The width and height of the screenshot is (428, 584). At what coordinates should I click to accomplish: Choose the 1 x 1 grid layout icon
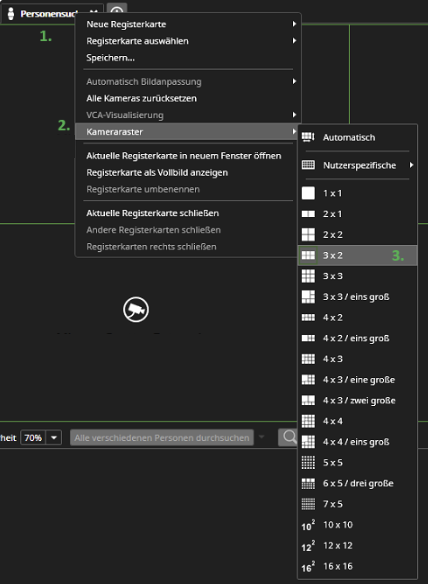(308, 193)
